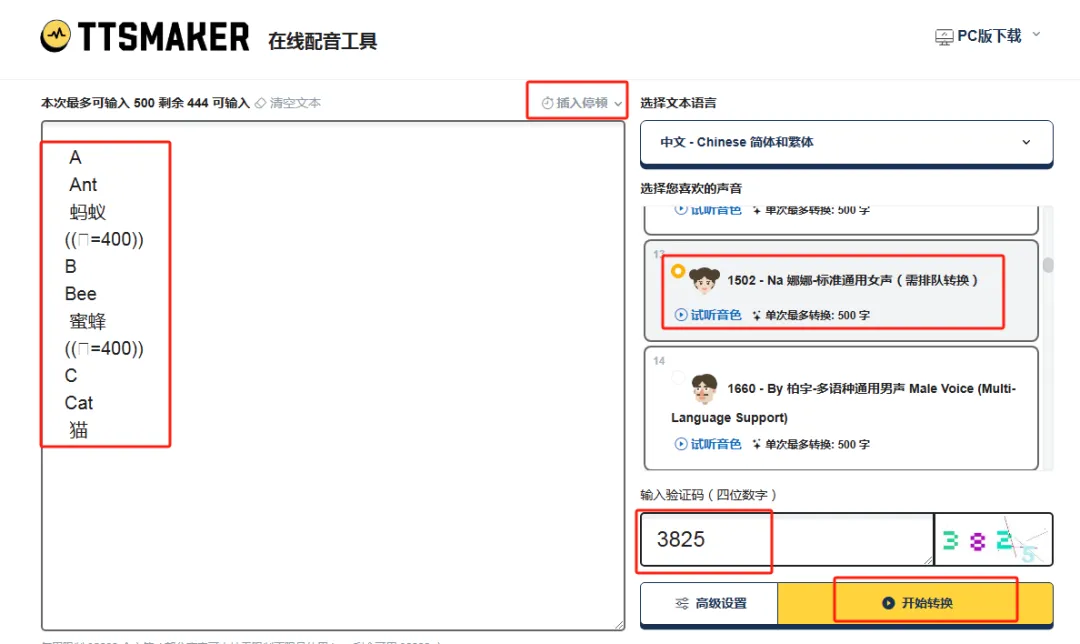
Task: Click the text line 'Cat'
Action: pyautogui.click(x=79, y=403)
